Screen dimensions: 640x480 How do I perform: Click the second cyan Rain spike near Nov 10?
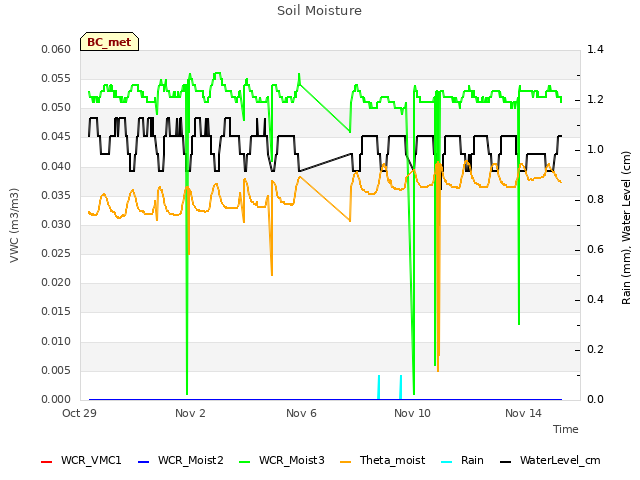click(400, 387)
